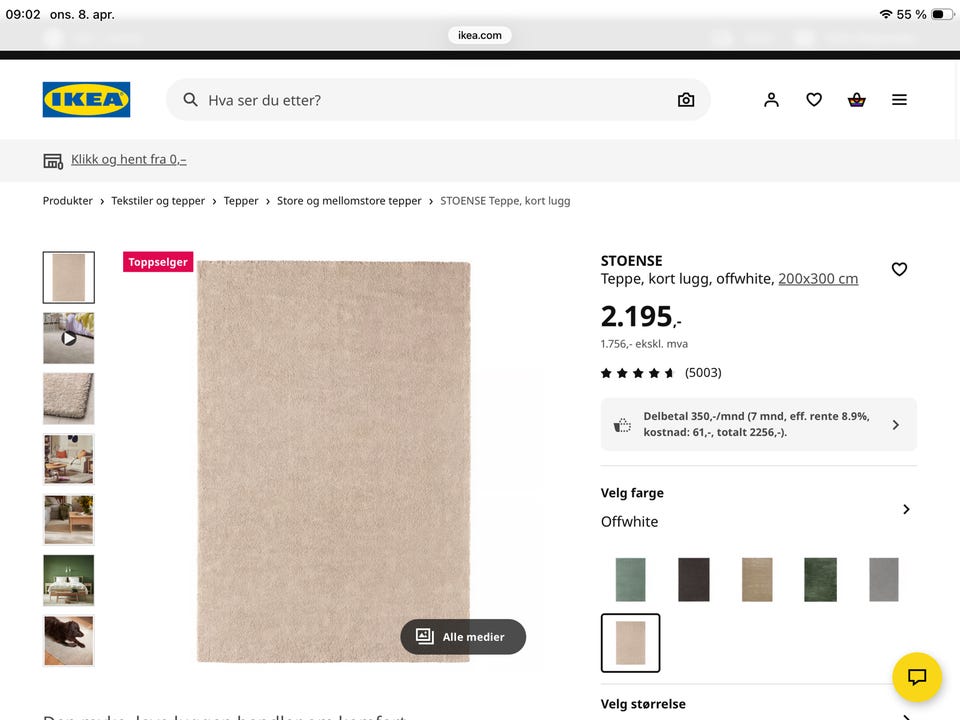Open the hamburger menu icon
Viewport: 960px width, 720px height.
click(899, 100)
